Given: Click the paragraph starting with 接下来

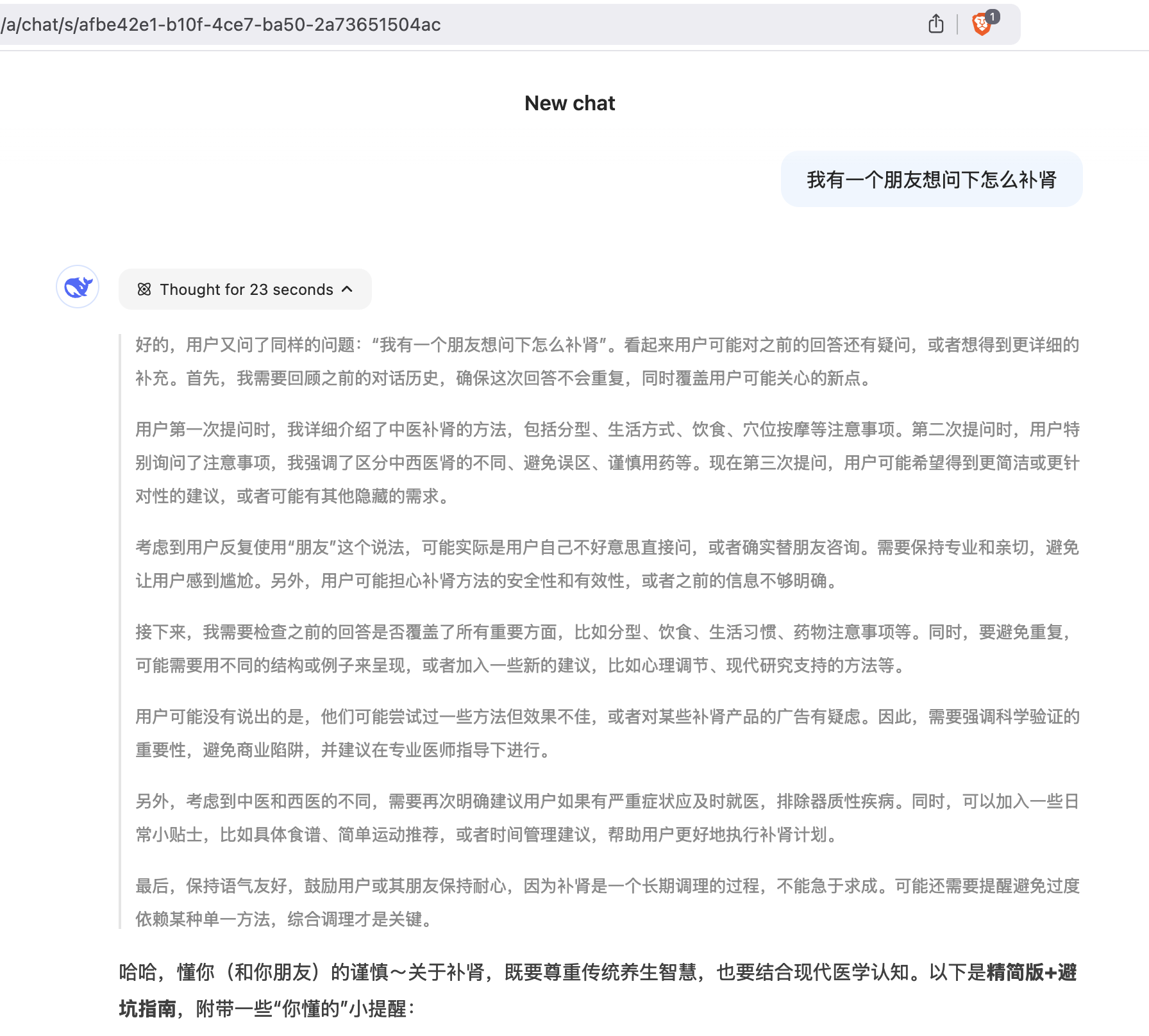Looking at the screenshot, I should click(607, 649).
